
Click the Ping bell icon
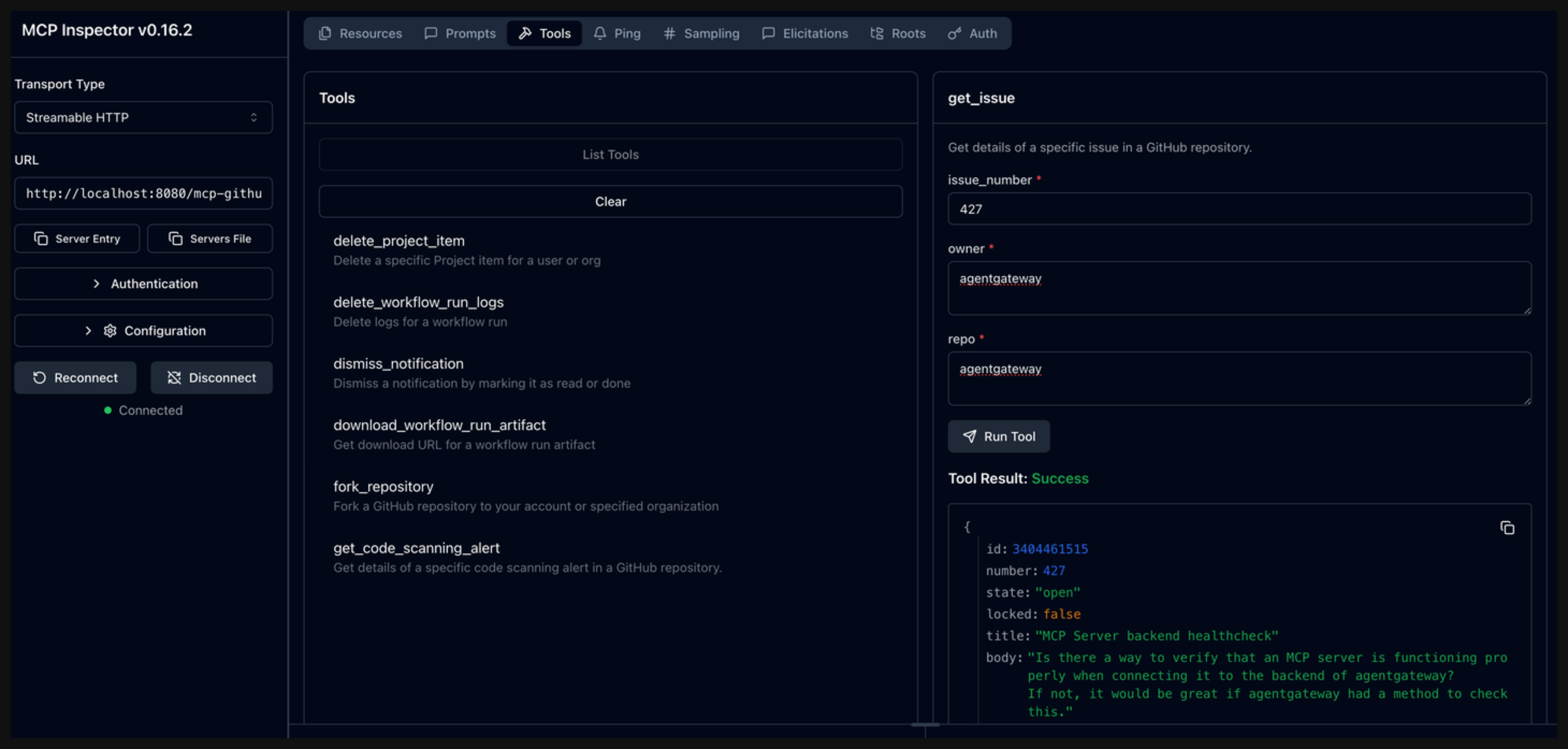[x=600, y=34]
